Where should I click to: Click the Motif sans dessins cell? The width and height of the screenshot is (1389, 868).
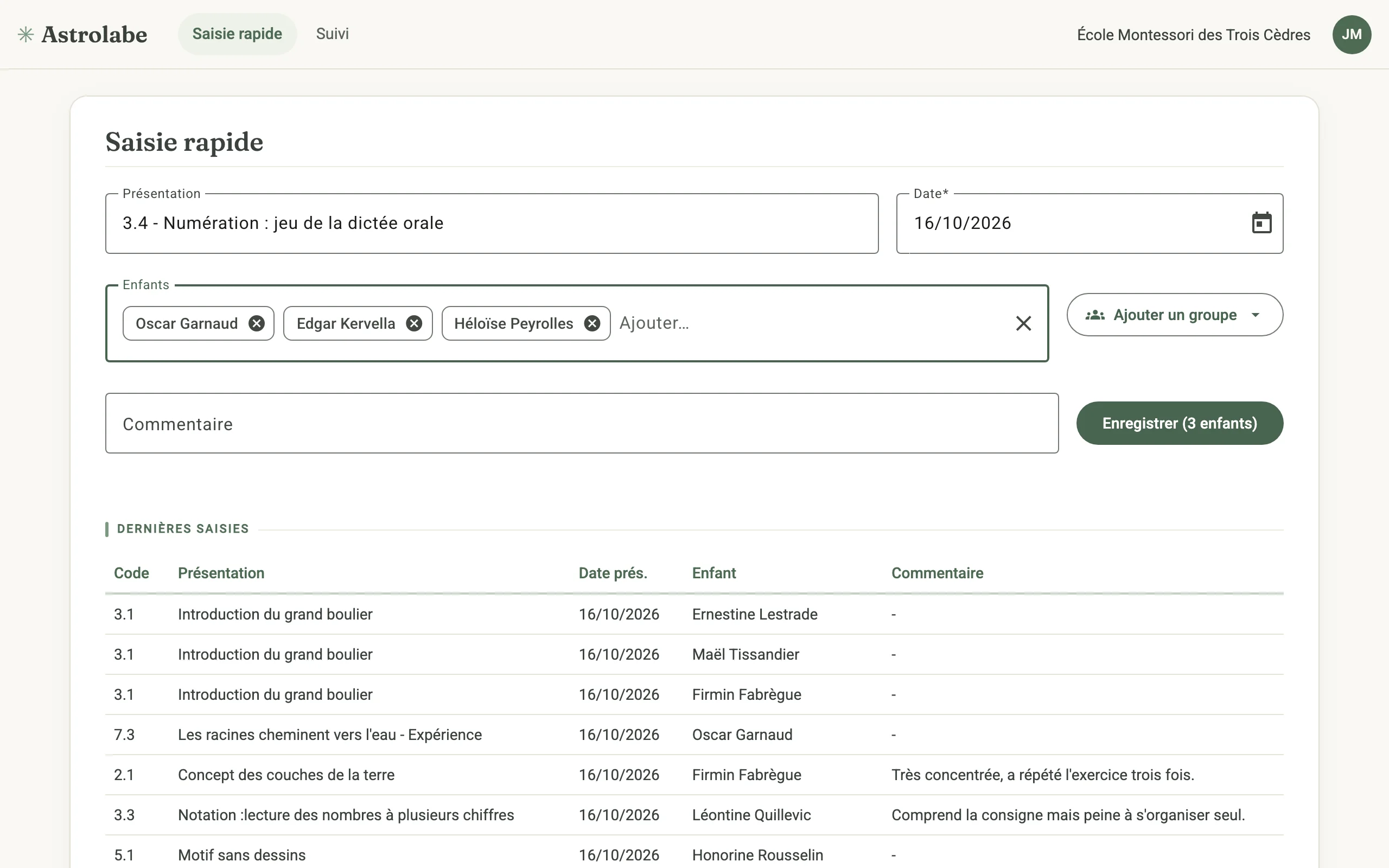(x=241, y=856)
